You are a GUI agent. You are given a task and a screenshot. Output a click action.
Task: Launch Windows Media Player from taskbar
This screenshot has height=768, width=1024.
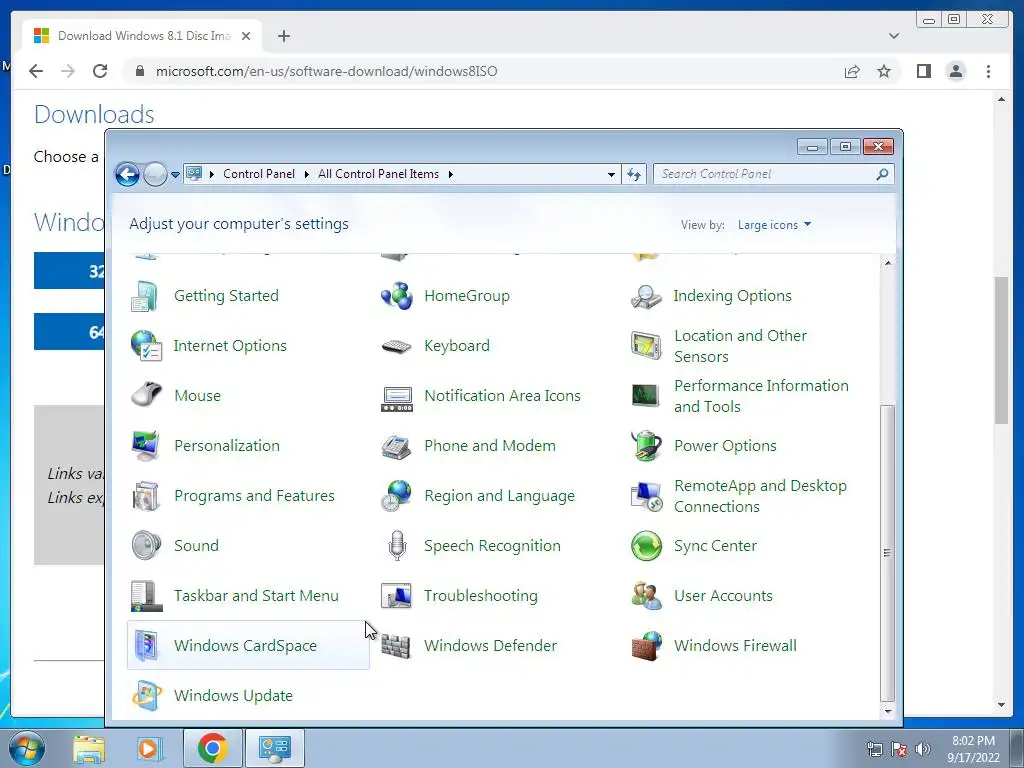tap(150, 748)
